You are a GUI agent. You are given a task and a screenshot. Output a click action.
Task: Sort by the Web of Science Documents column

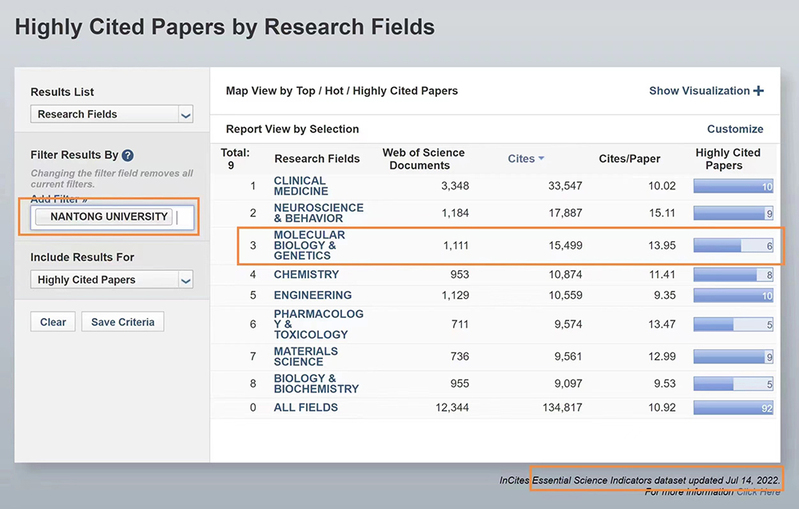pos(423,159)
